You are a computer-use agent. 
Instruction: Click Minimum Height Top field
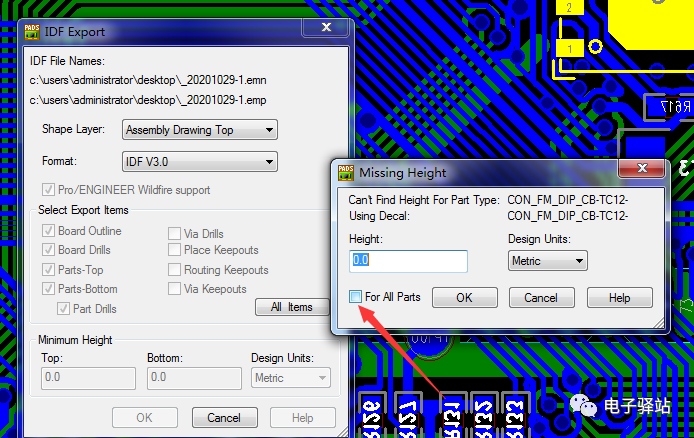(x=88, y=378)
